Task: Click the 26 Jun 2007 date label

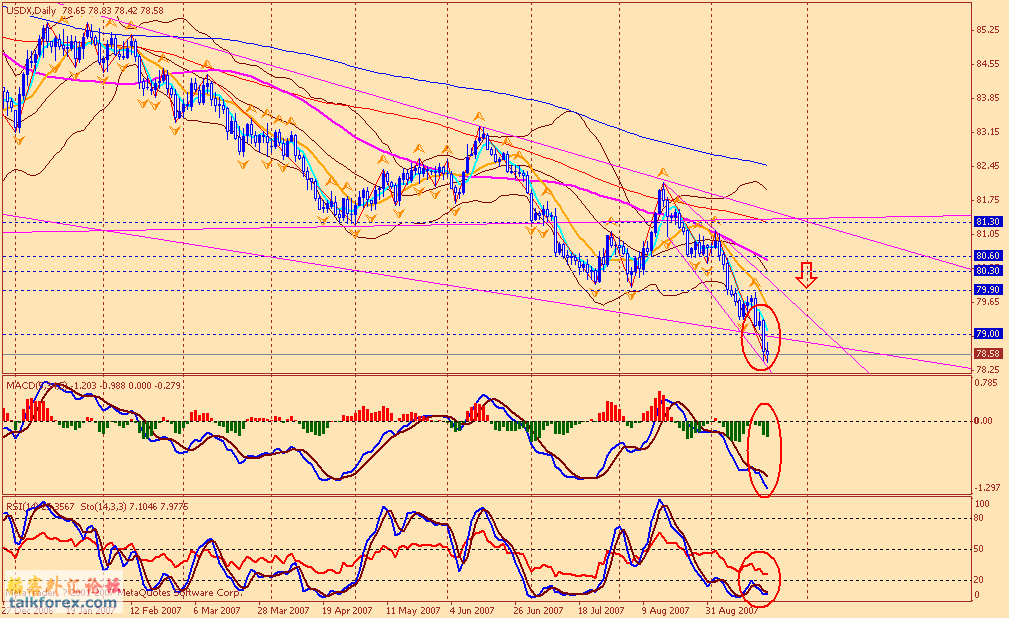Action: (x=540, y=611)
